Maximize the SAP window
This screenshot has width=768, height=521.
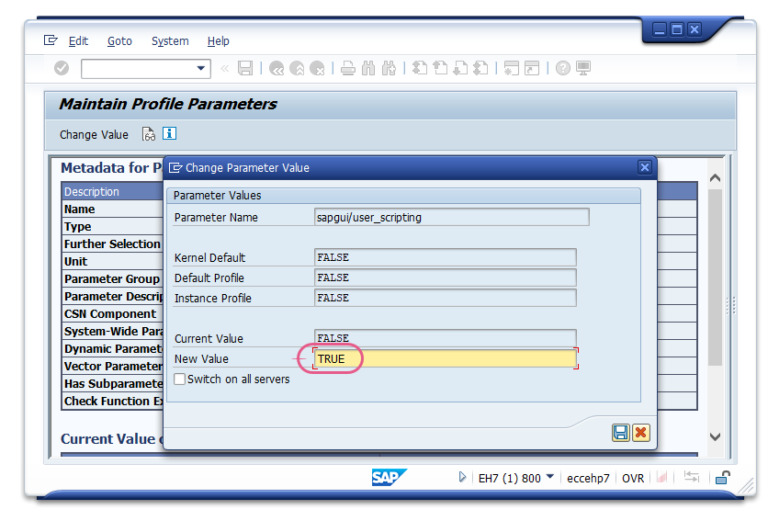pyautogui.click(x=677, y=29)
